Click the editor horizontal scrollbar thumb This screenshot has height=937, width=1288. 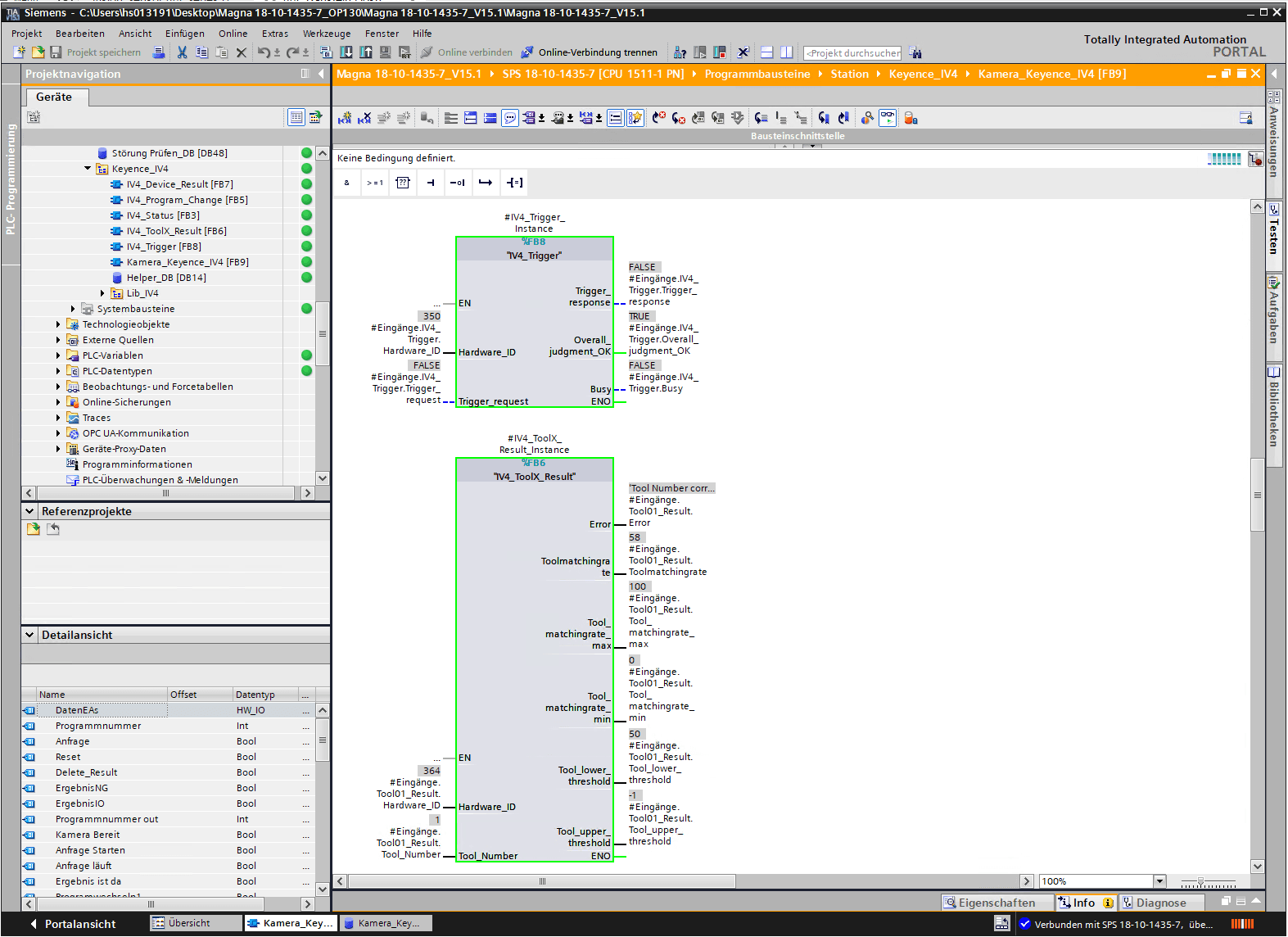541,881
